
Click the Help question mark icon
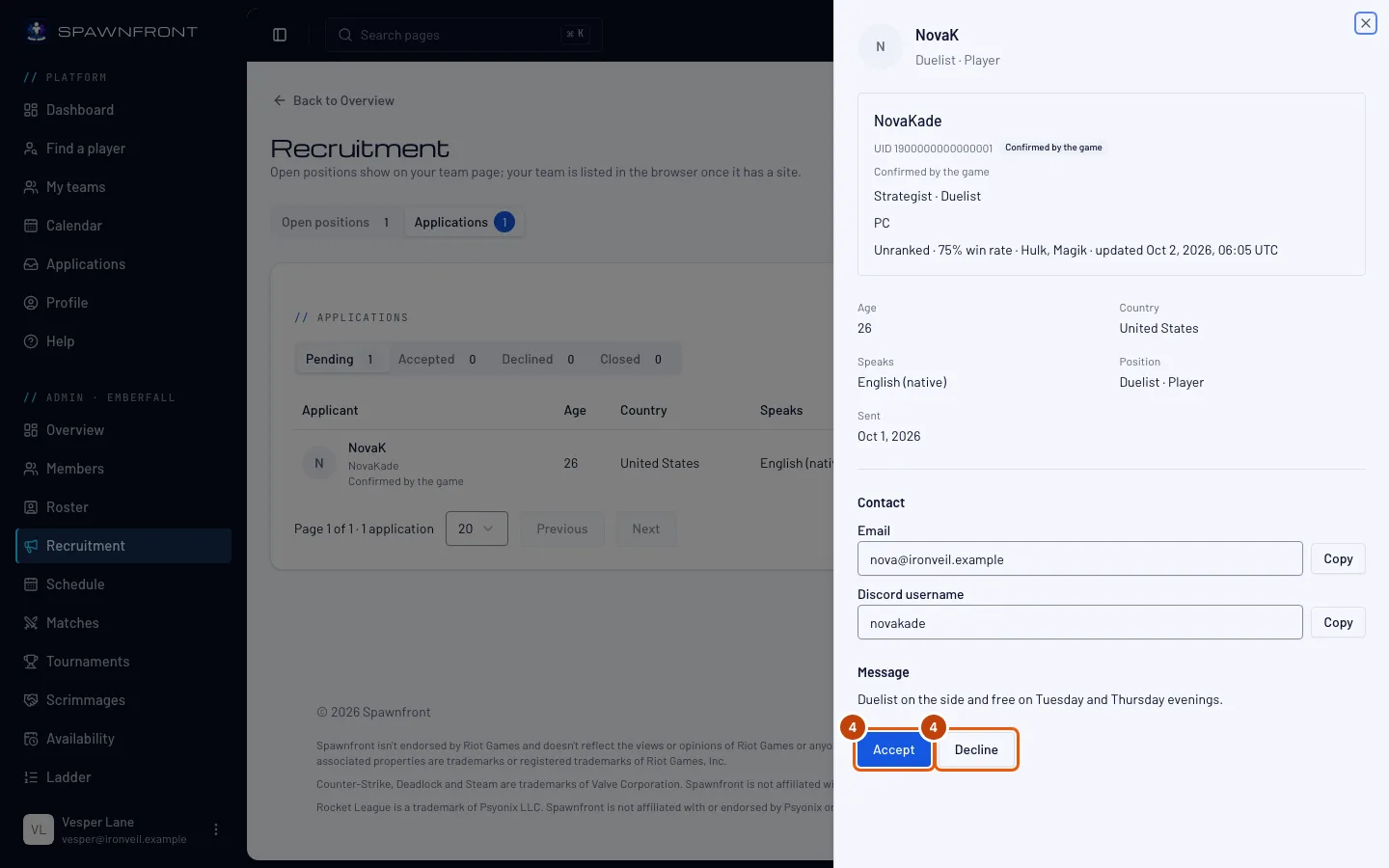tap(31, 341)
